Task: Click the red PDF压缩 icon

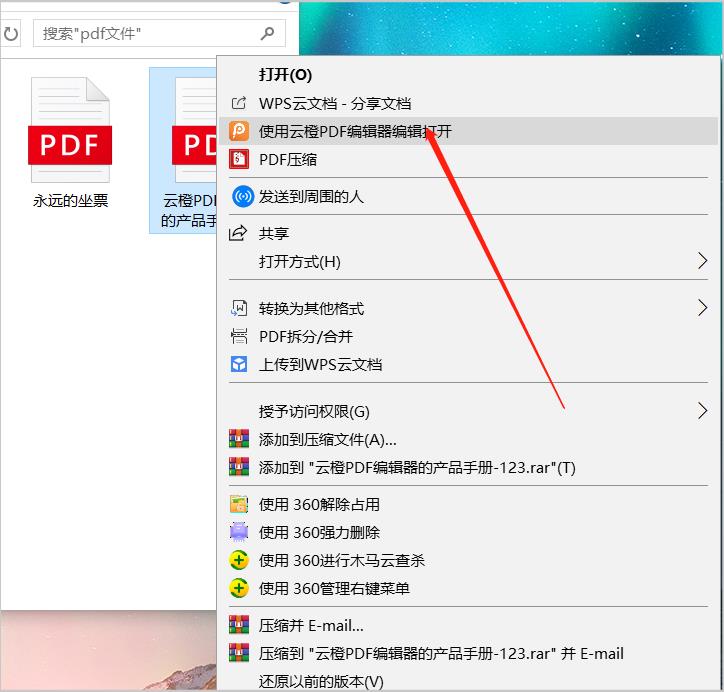Action: [239, 159]
